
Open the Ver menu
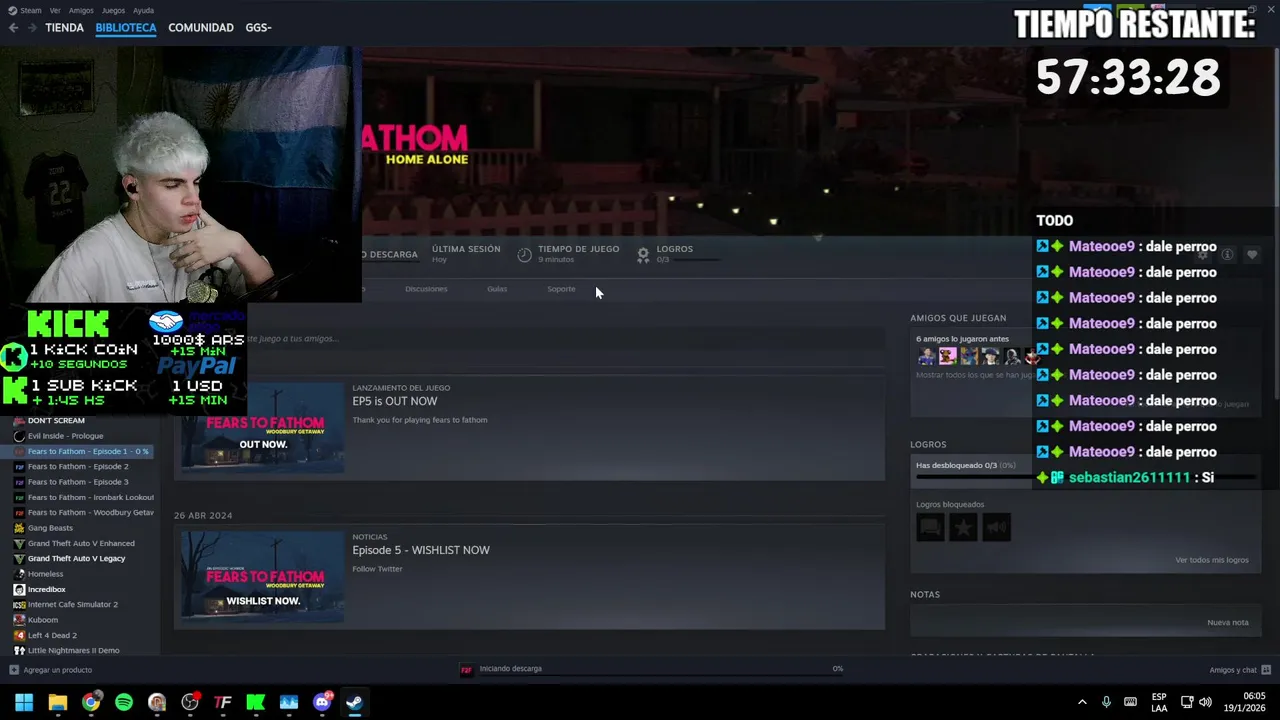(55, 10)
